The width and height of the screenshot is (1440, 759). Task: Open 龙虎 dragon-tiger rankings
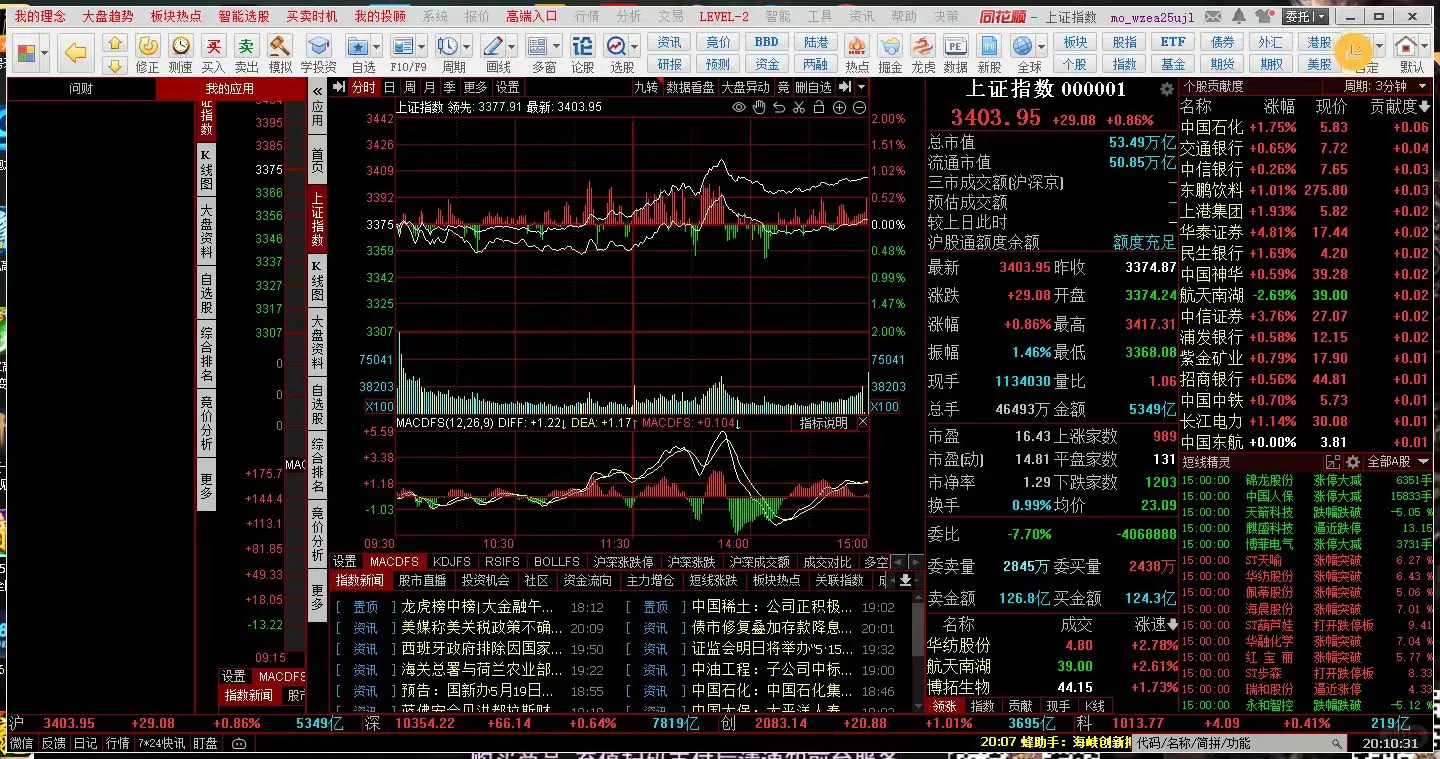coord(922,48)
